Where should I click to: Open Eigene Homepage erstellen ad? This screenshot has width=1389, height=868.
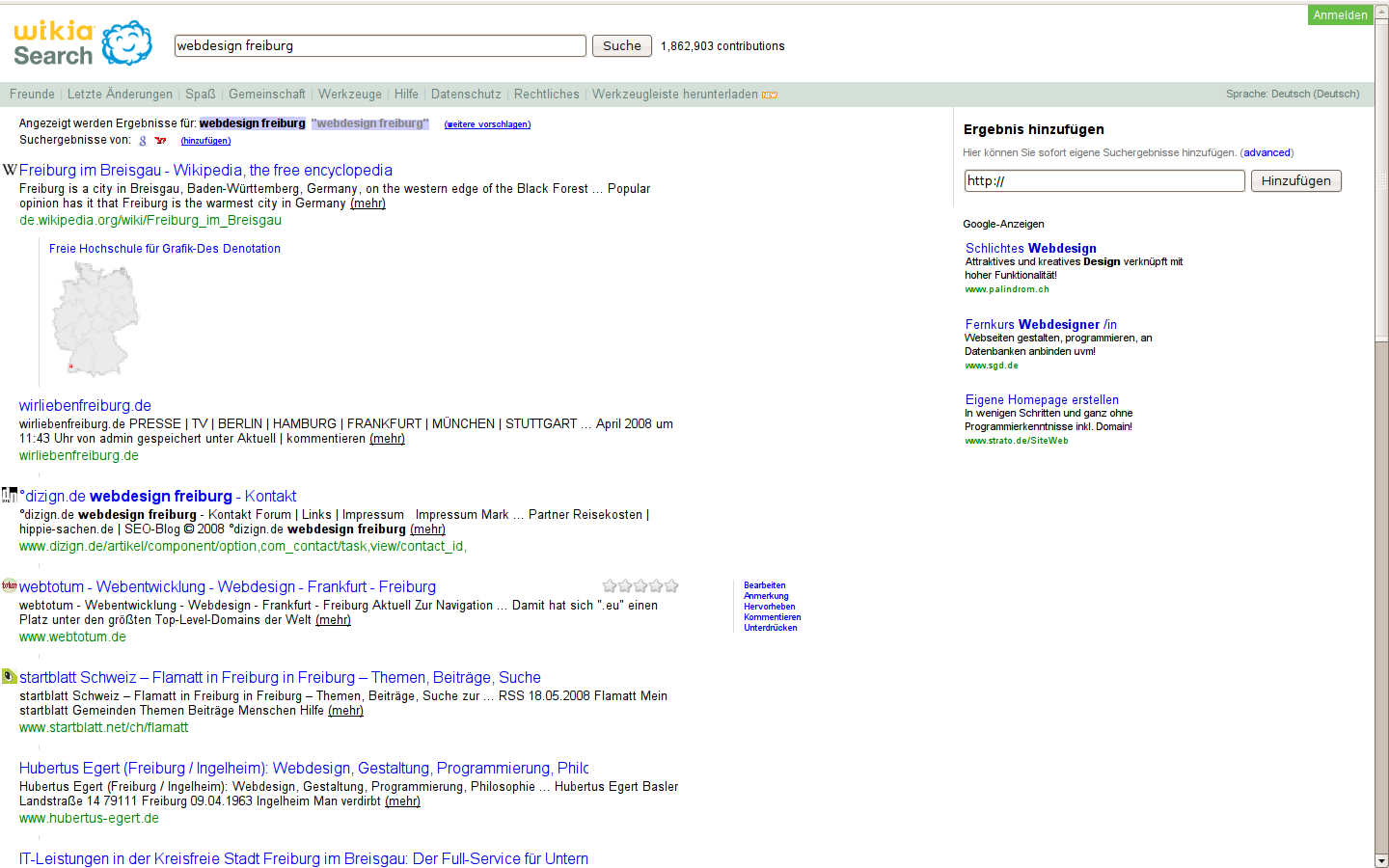pos(1042,399)
